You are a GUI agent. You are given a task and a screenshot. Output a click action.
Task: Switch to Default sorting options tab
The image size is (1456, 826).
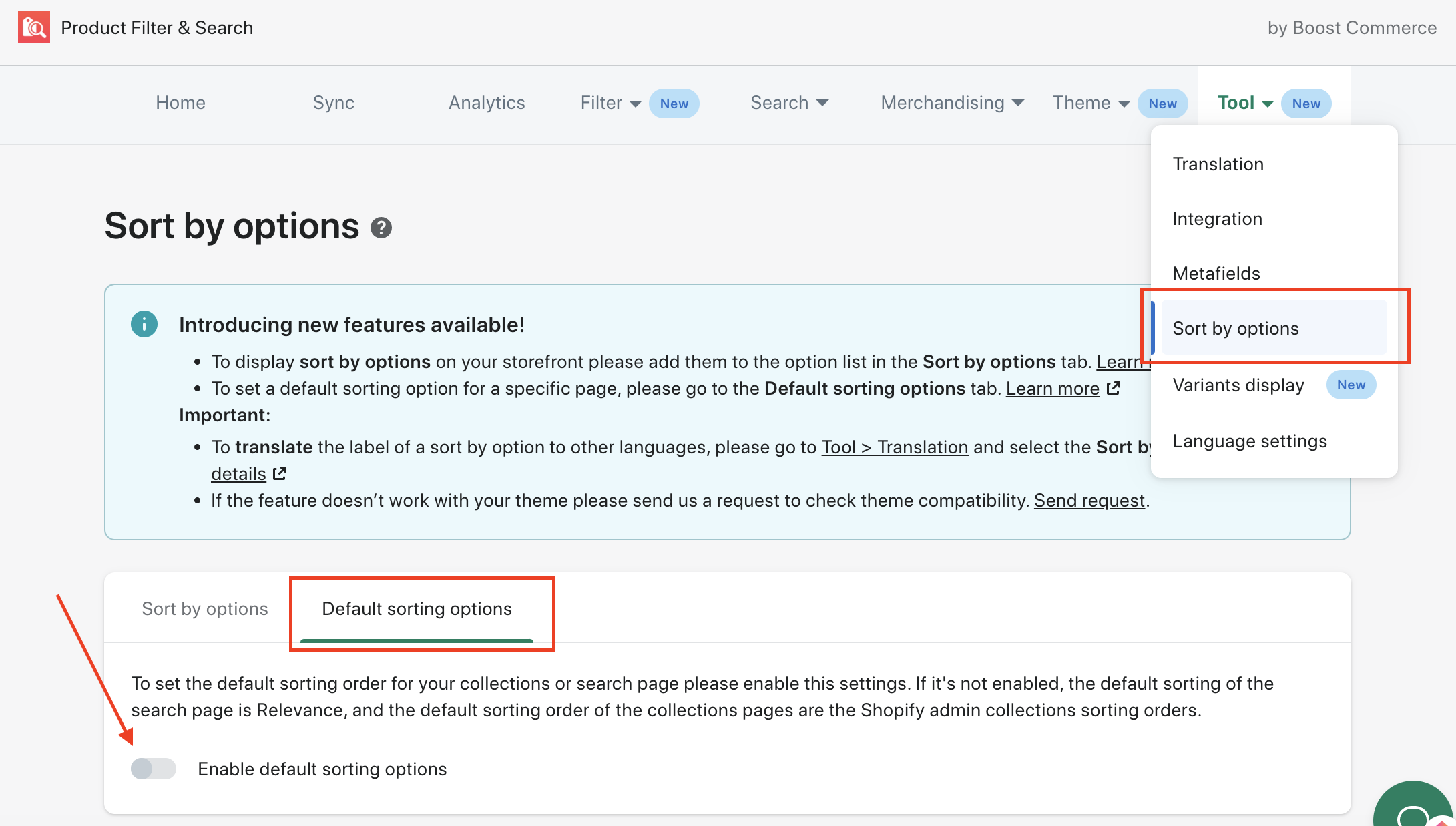point(417,608)
